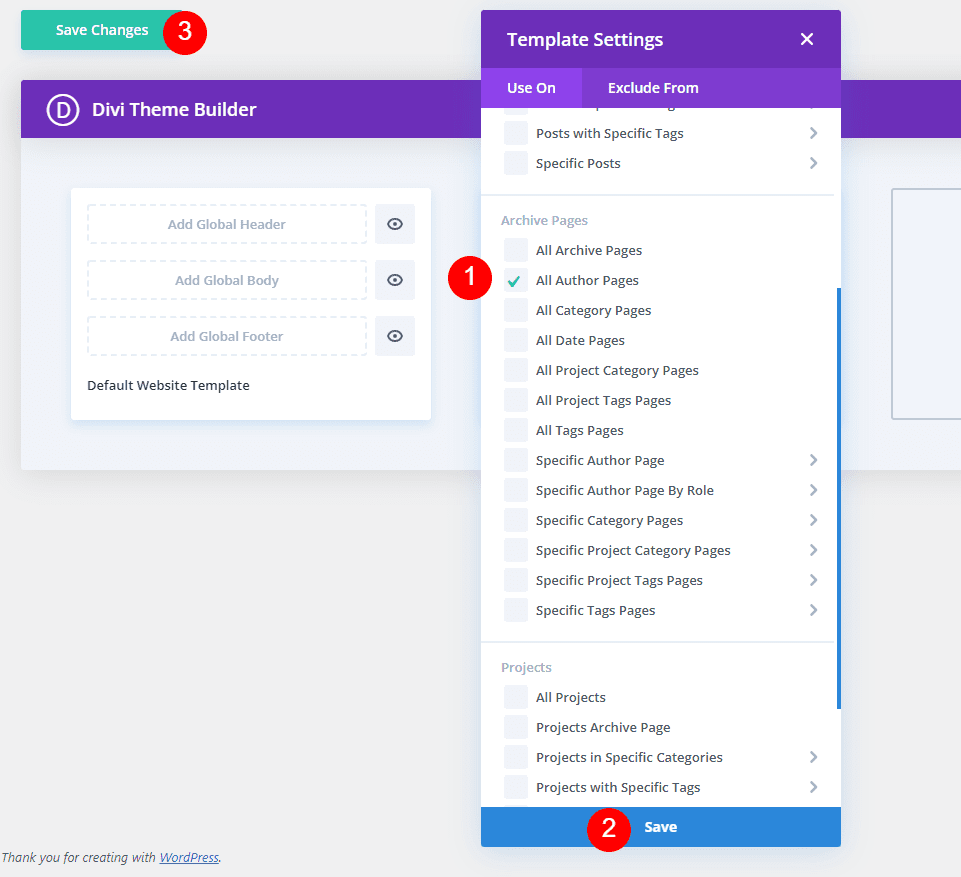The height and width of the screenshot is (877, 961).
Task: Switch to the Exclude From tab
Action: (653, 88)
